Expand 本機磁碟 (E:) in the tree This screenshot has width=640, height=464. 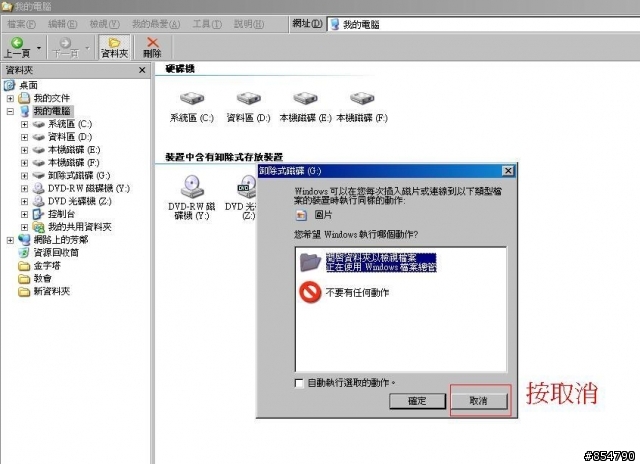point(24,150)
